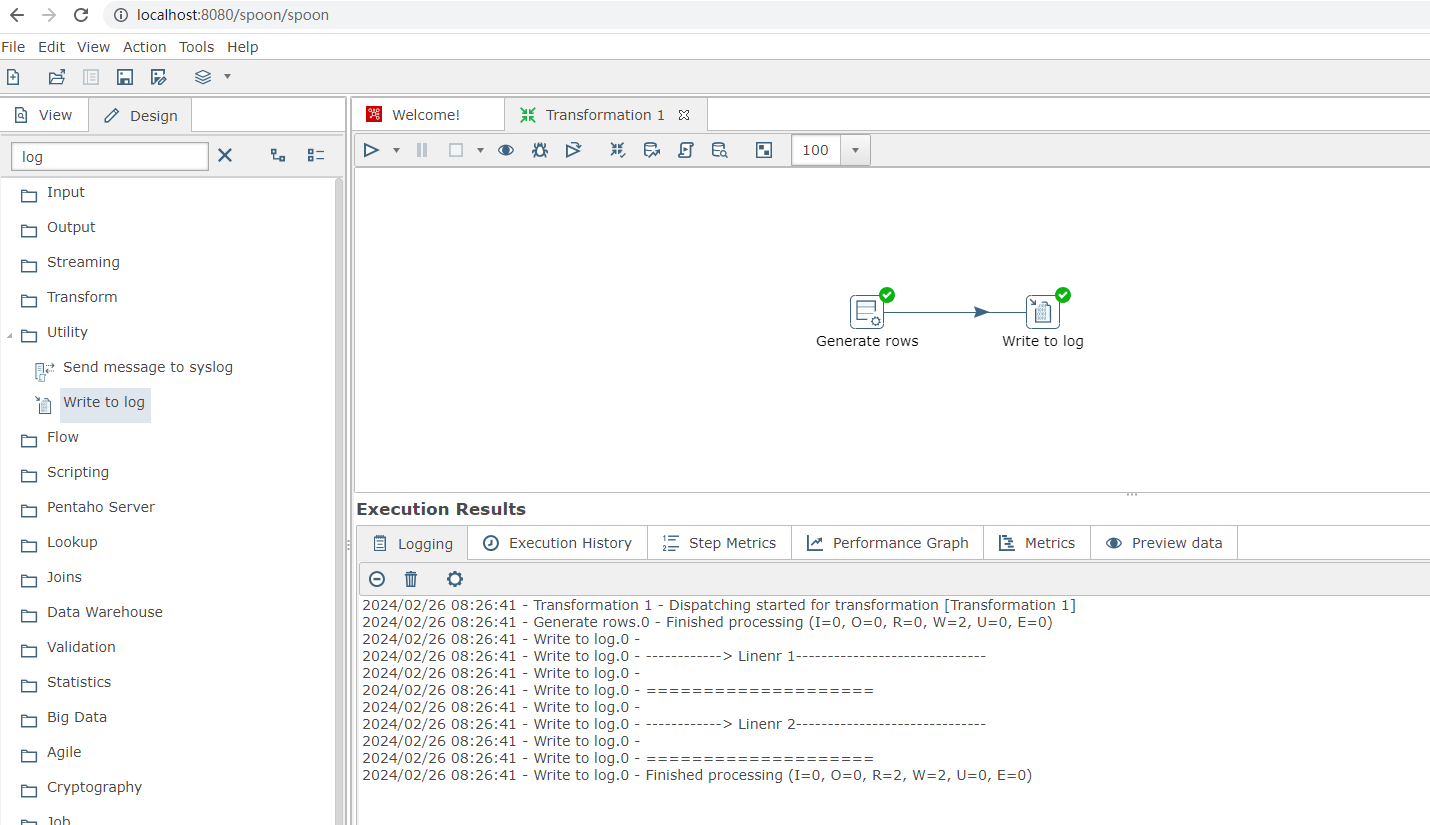1430x825 pixels.
Task: Save the current transformation
Action: click(124, 77)
